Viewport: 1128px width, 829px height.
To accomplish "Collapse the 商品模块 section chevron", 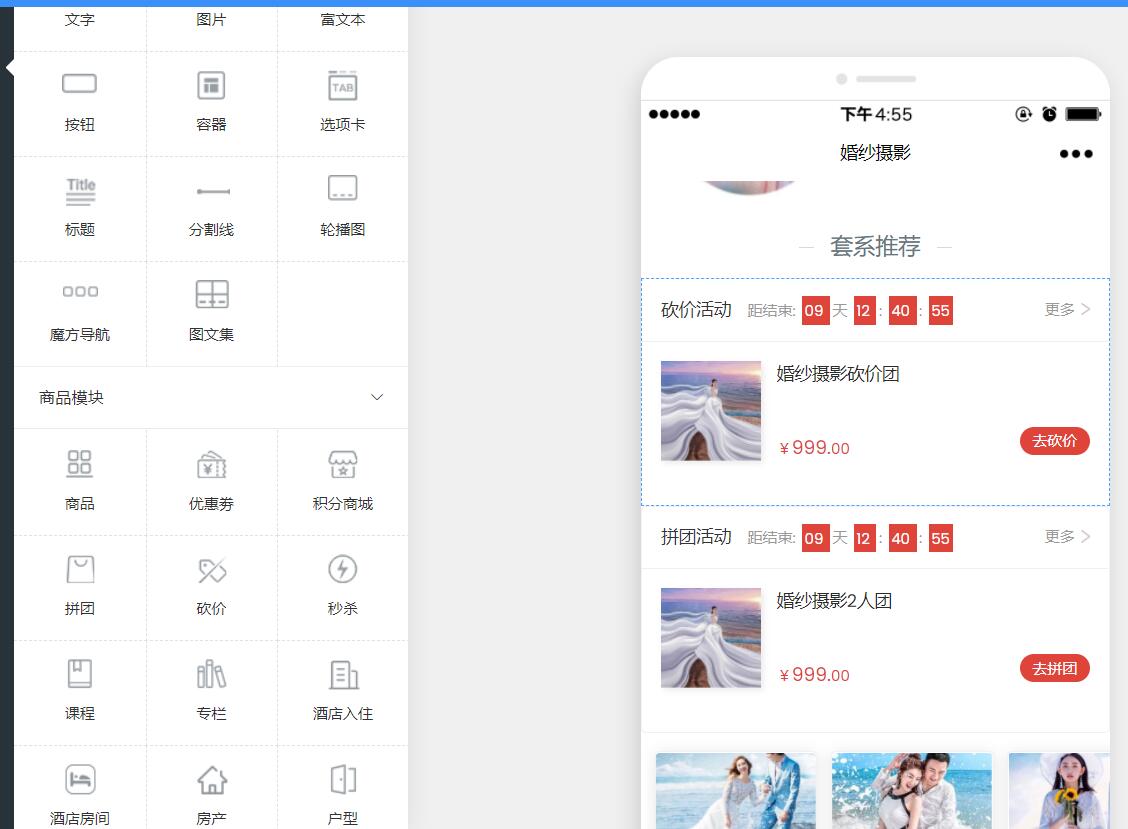I will pos(377,397).
